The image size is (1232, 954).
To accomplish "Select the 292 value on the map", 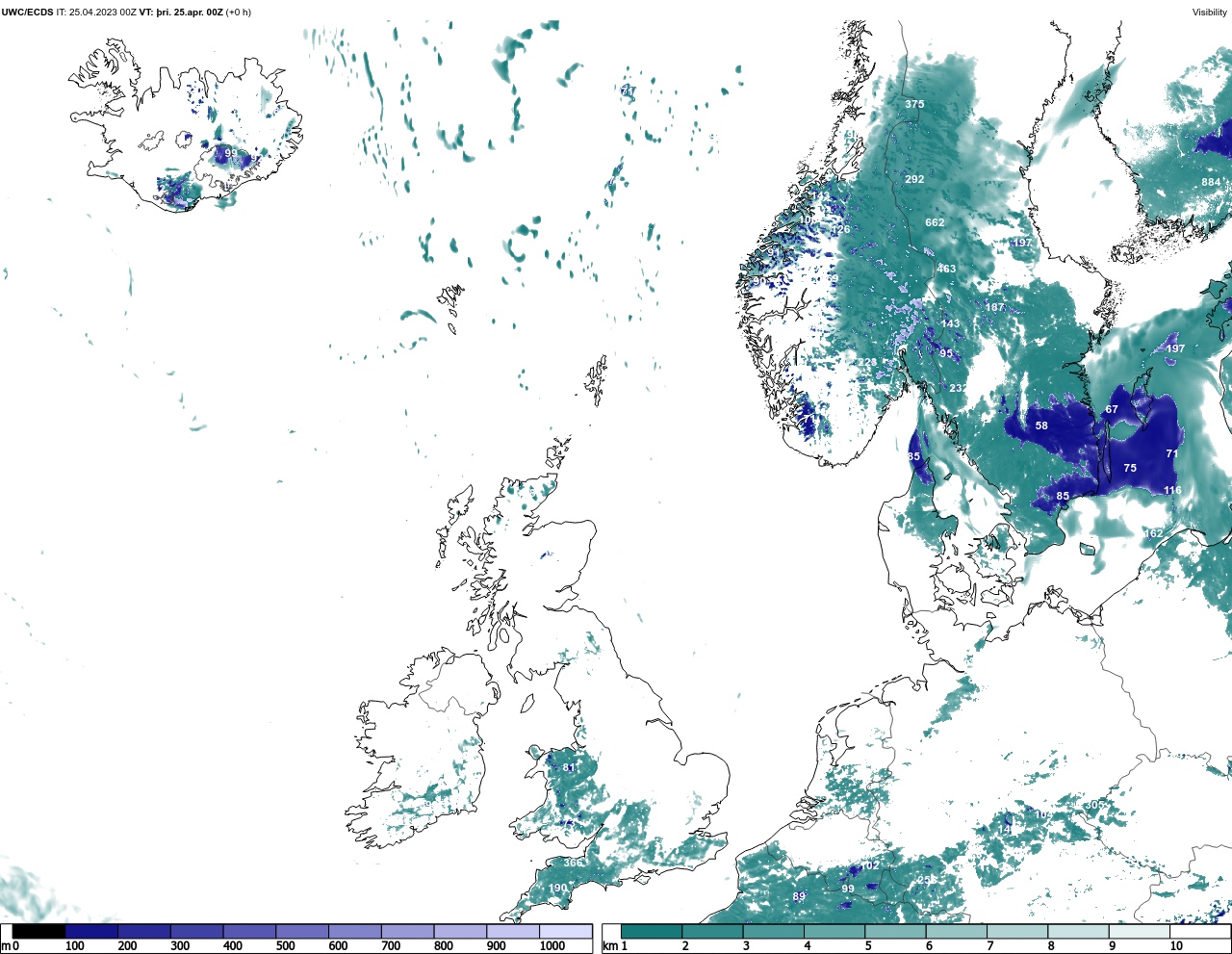I will [914, 179].
